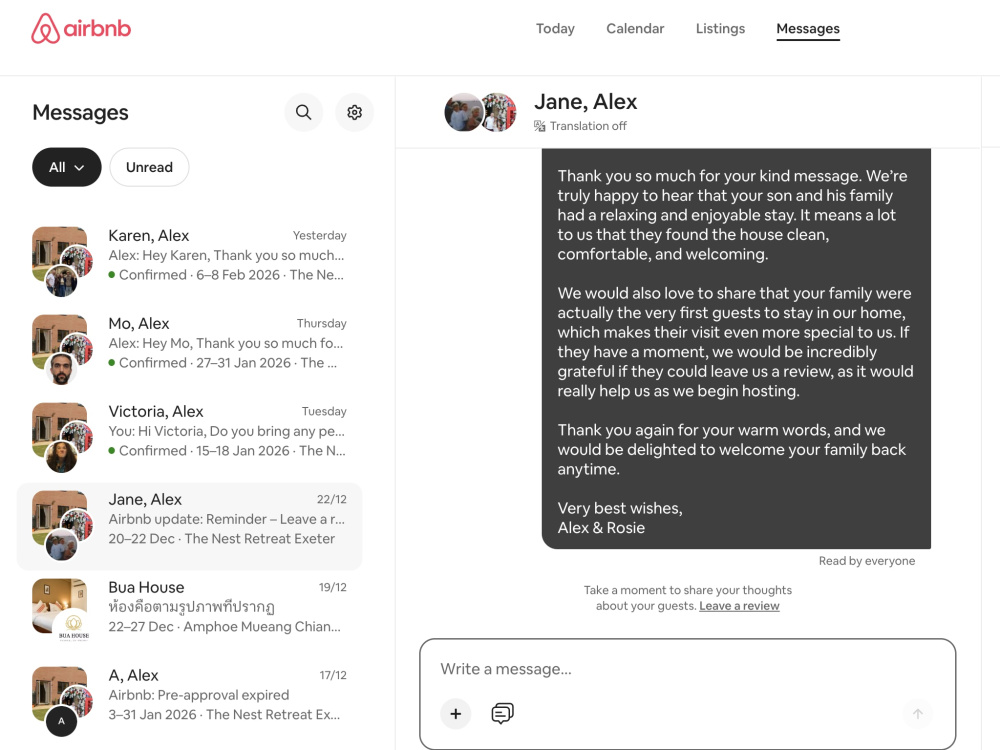This screenshot has height=750, width=1000.
Task: Click 'Confirmed · 27–31 Jan 2026' status line
Action: tap(223, 363)
